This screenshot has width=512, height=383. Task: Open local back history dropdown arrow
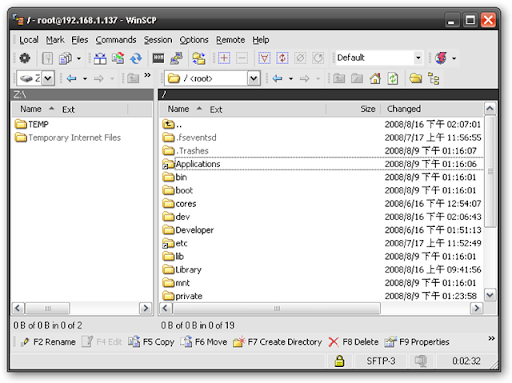(x=85, y=79)
